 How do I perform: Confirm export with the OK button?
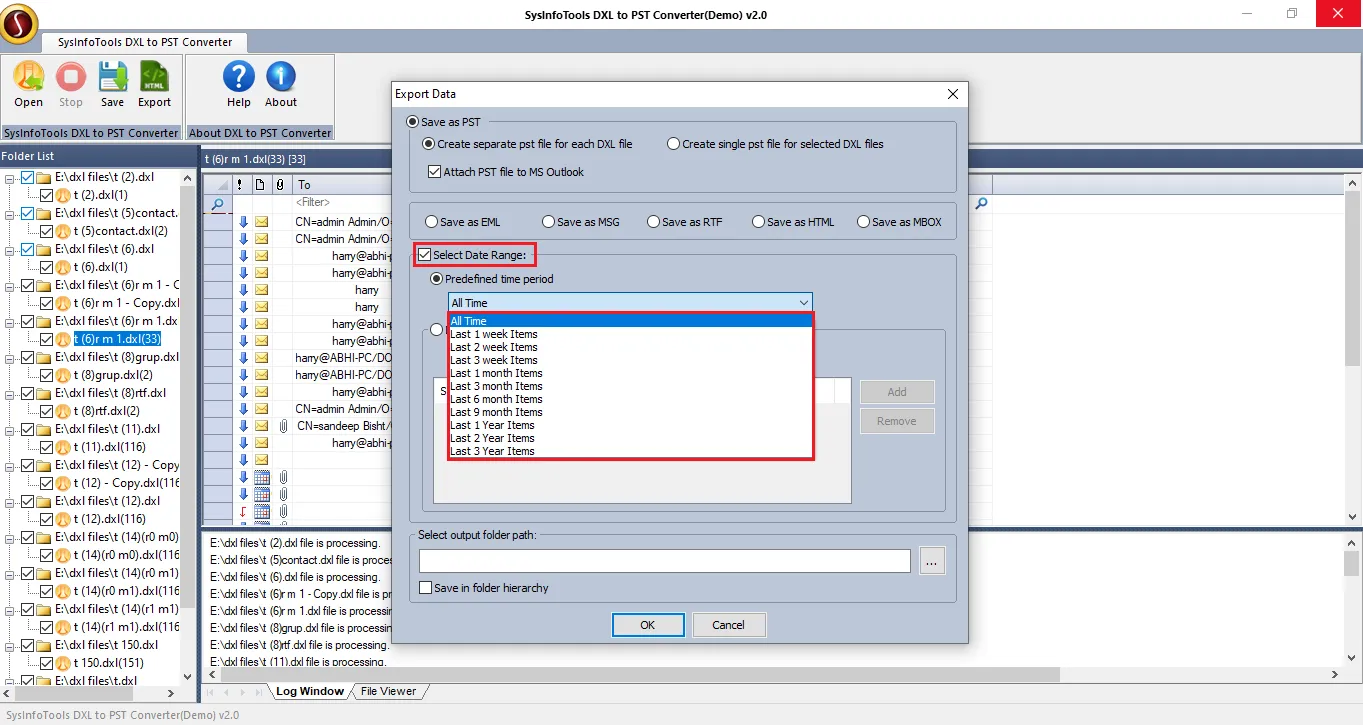[x=647, y=625]
